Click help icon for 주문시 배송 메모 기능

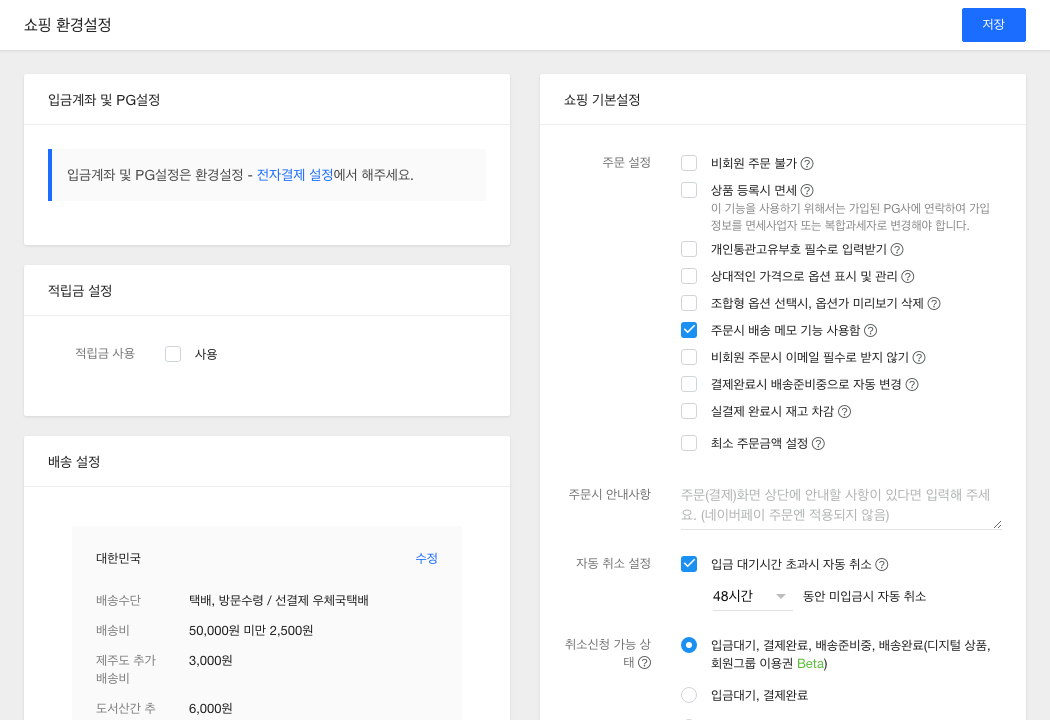point(870,330)
